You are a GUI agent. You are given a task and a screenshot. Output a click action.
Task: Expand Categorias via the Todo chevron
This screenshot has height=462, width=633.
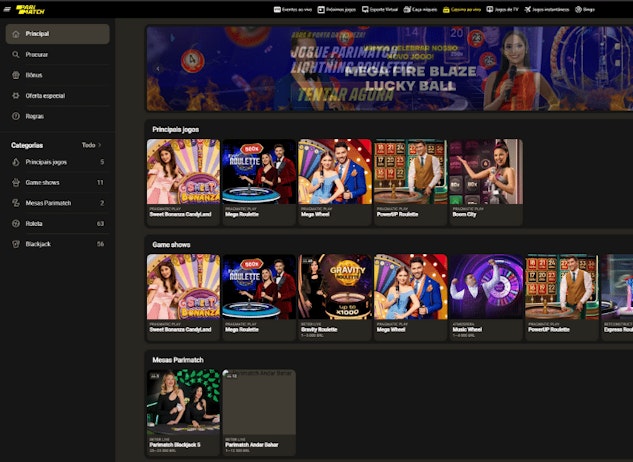pos(92,145)
